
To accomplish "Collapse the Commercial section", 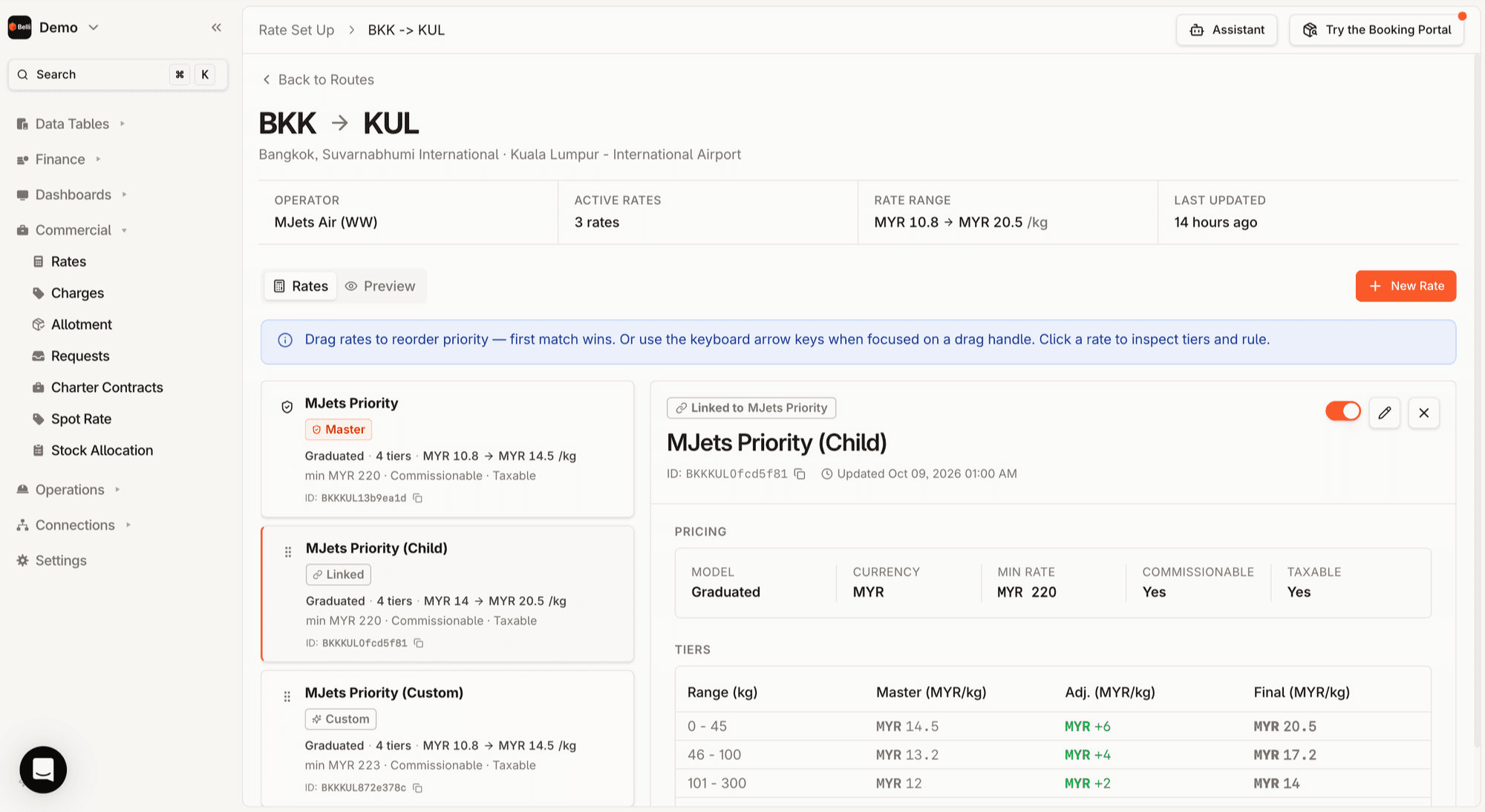I will pos(72,230).
